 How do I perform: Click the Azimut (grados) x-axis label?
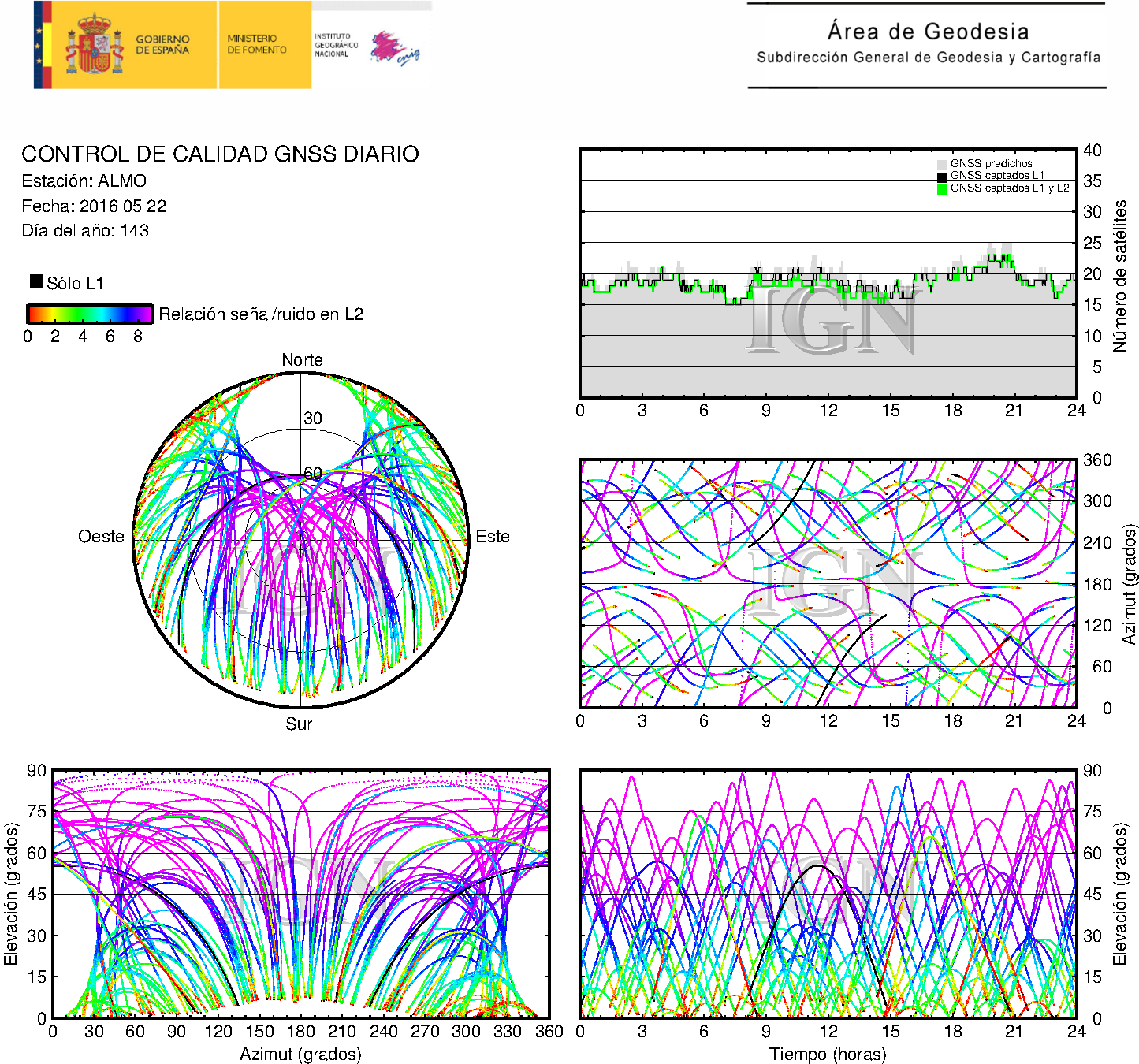point(300,1055)
